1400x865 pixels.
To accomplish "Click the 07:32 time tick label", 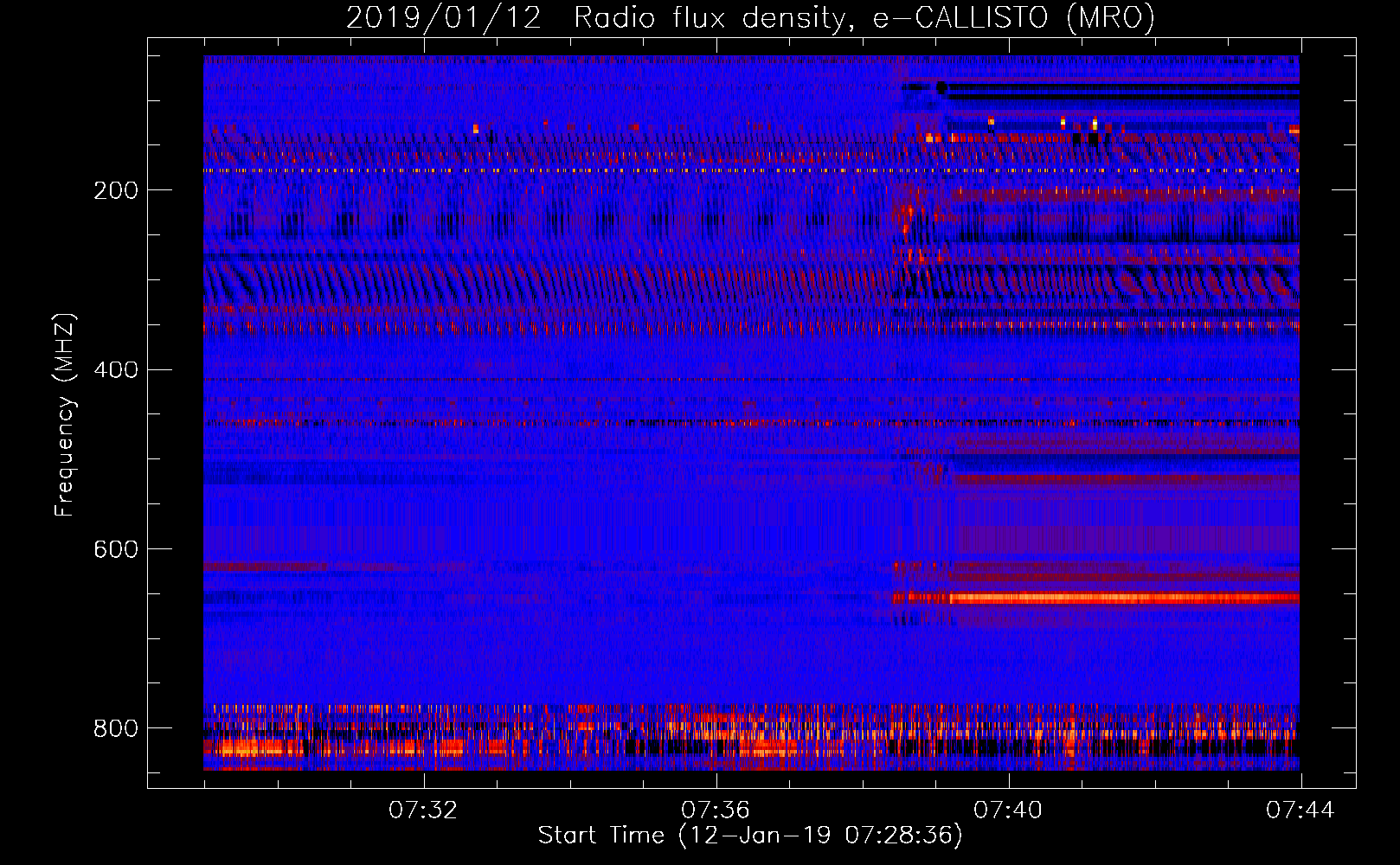I will [423, 811].
